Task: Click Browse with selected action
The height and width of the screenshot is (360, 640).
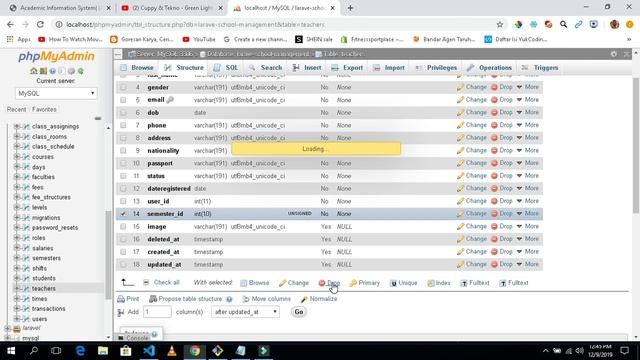Action: pyautogui.click(x=255, y=283)
